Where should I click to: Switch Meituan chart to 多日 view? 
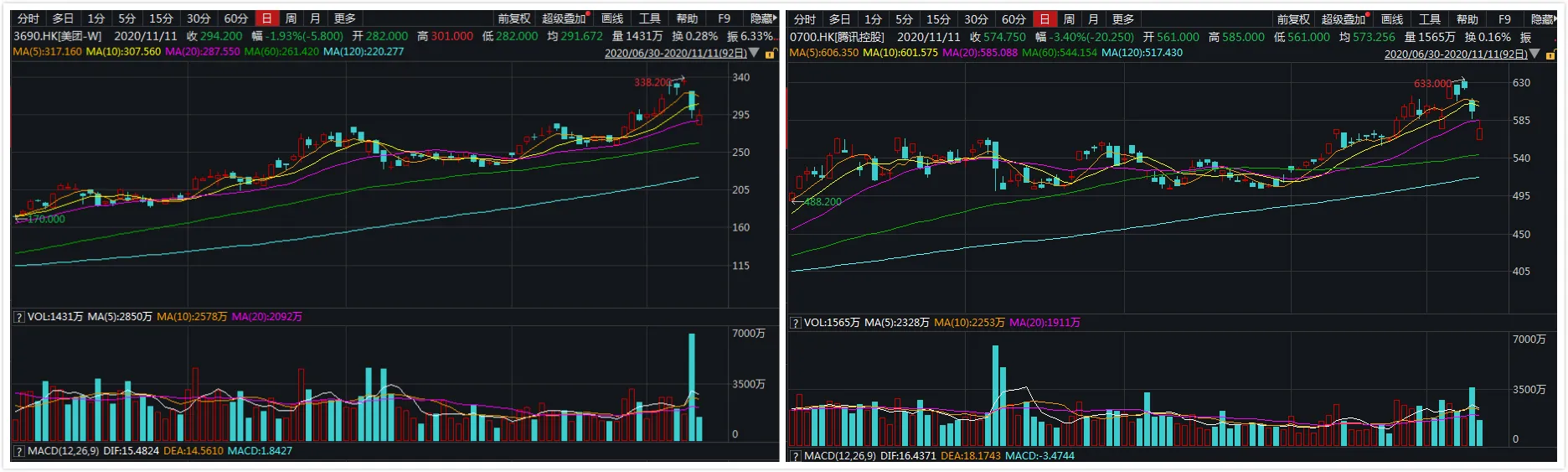tap(63, 18)
